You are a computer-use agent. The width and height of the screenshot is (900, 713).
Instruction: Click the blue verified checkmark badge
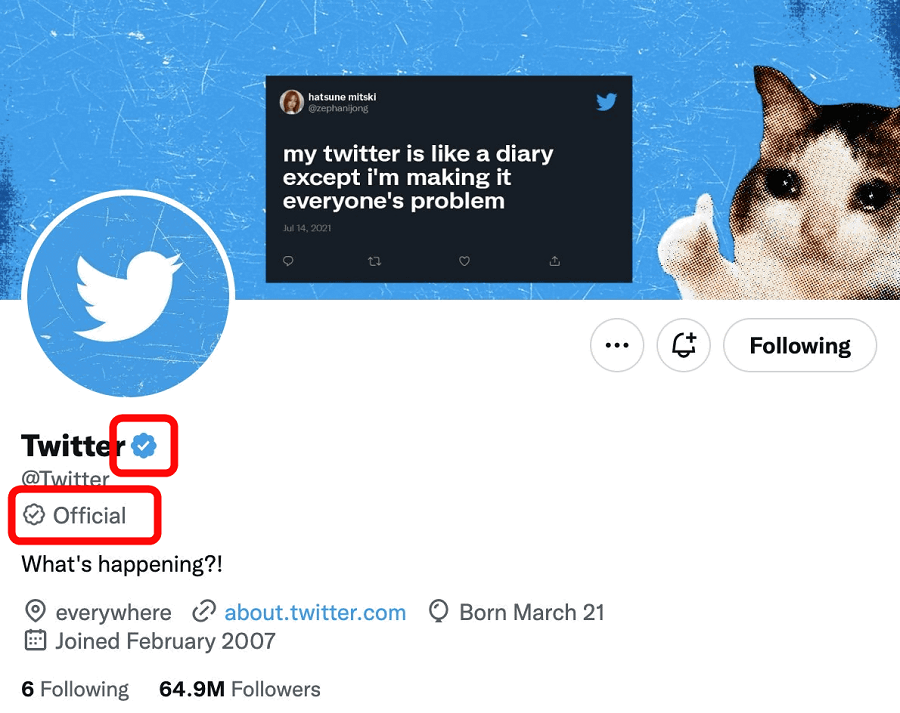pyautogui.click(x=144, y=446)
